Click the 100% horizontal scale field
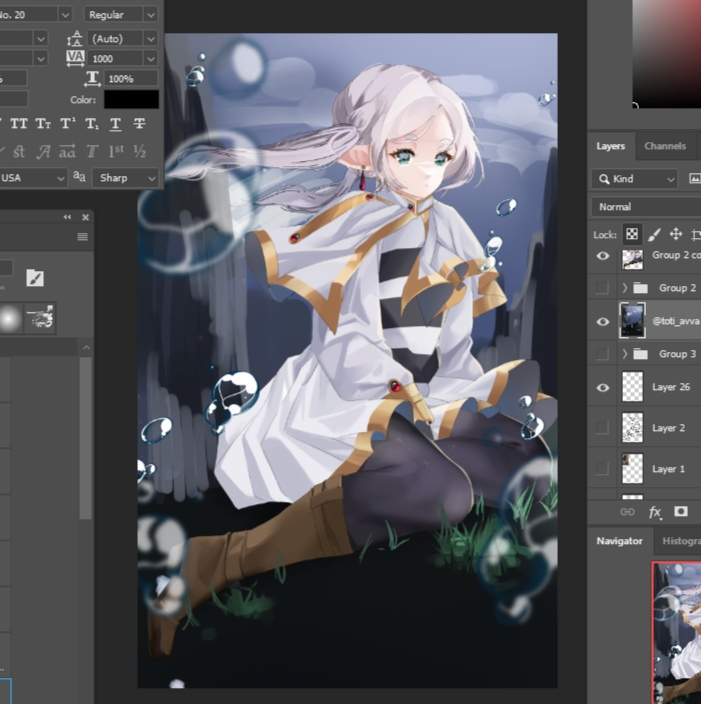The image size is (701, 704). [x=131, y=79]
